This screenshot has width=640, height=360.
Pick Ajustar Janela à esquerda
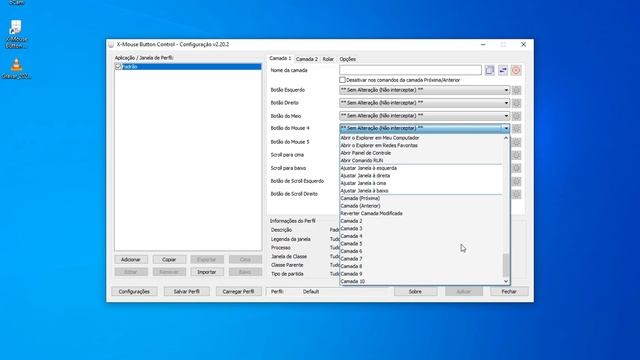(421, 168)
